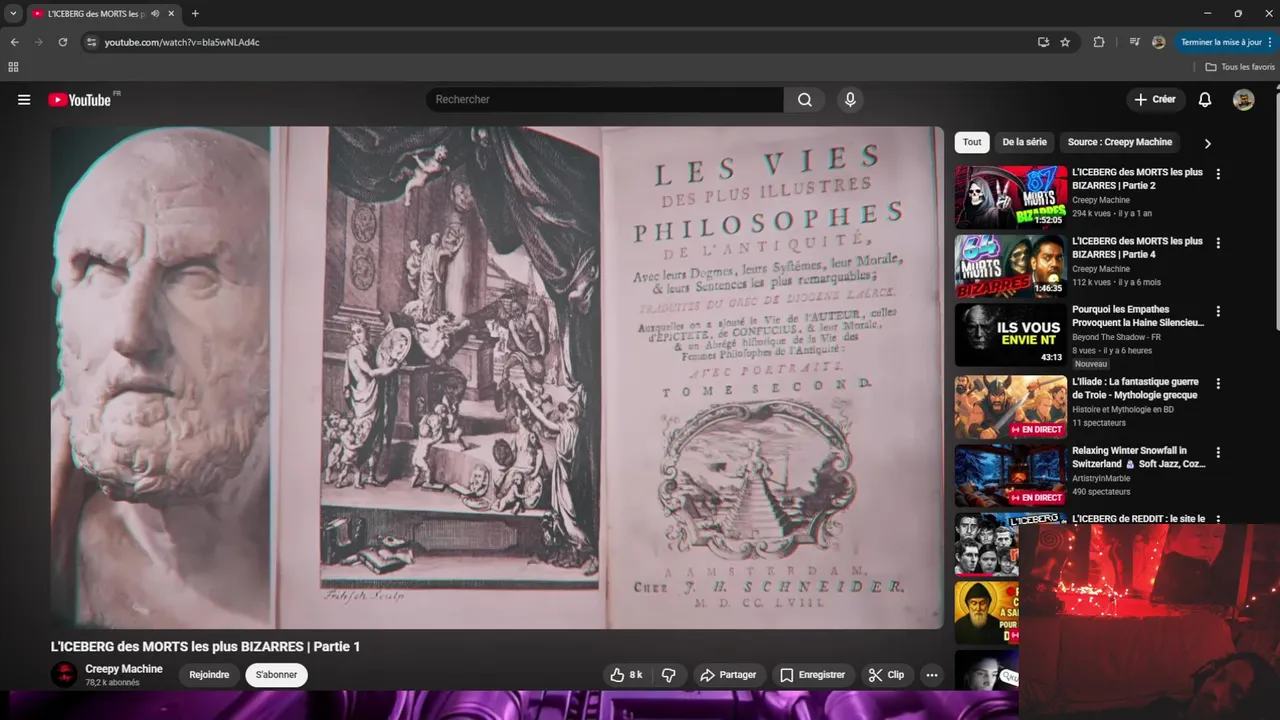Screen dimensions: 1280x720
Task: View site information icon in address bar
Action: [x=91, y=42]
